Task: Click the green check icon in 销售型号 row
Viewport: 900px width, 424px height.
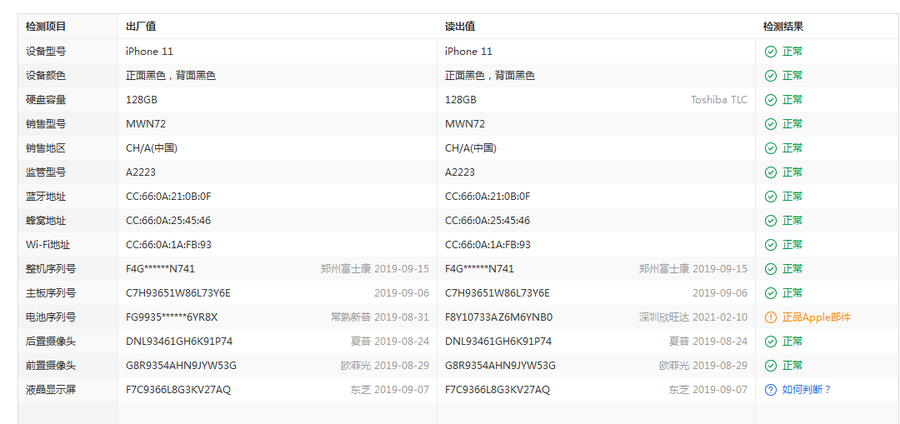Action: pyautogui.click(x=770, y=124)
